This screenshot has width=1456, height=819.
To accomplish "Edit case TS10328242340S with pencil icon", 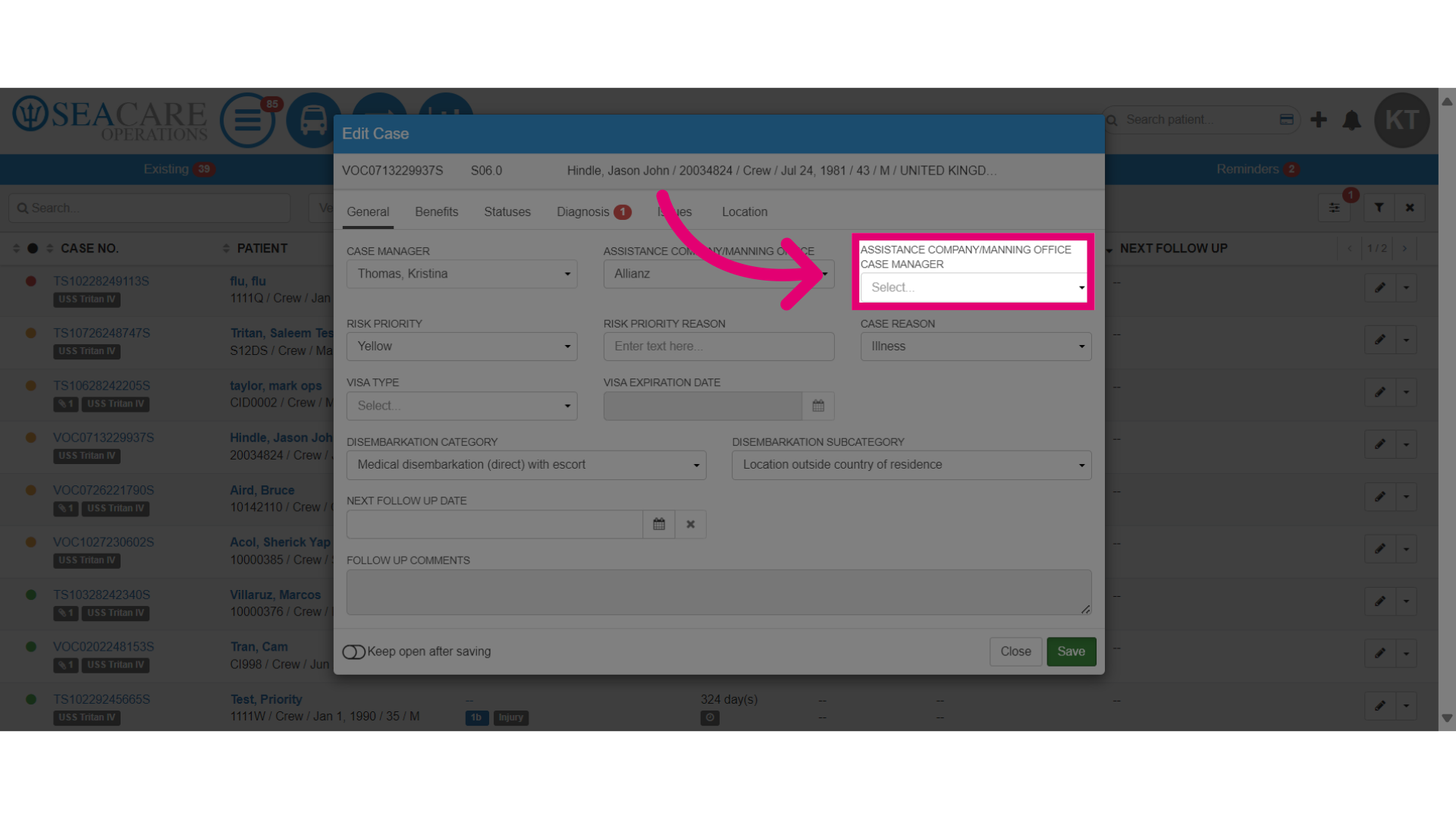I will pos(1380,601).
